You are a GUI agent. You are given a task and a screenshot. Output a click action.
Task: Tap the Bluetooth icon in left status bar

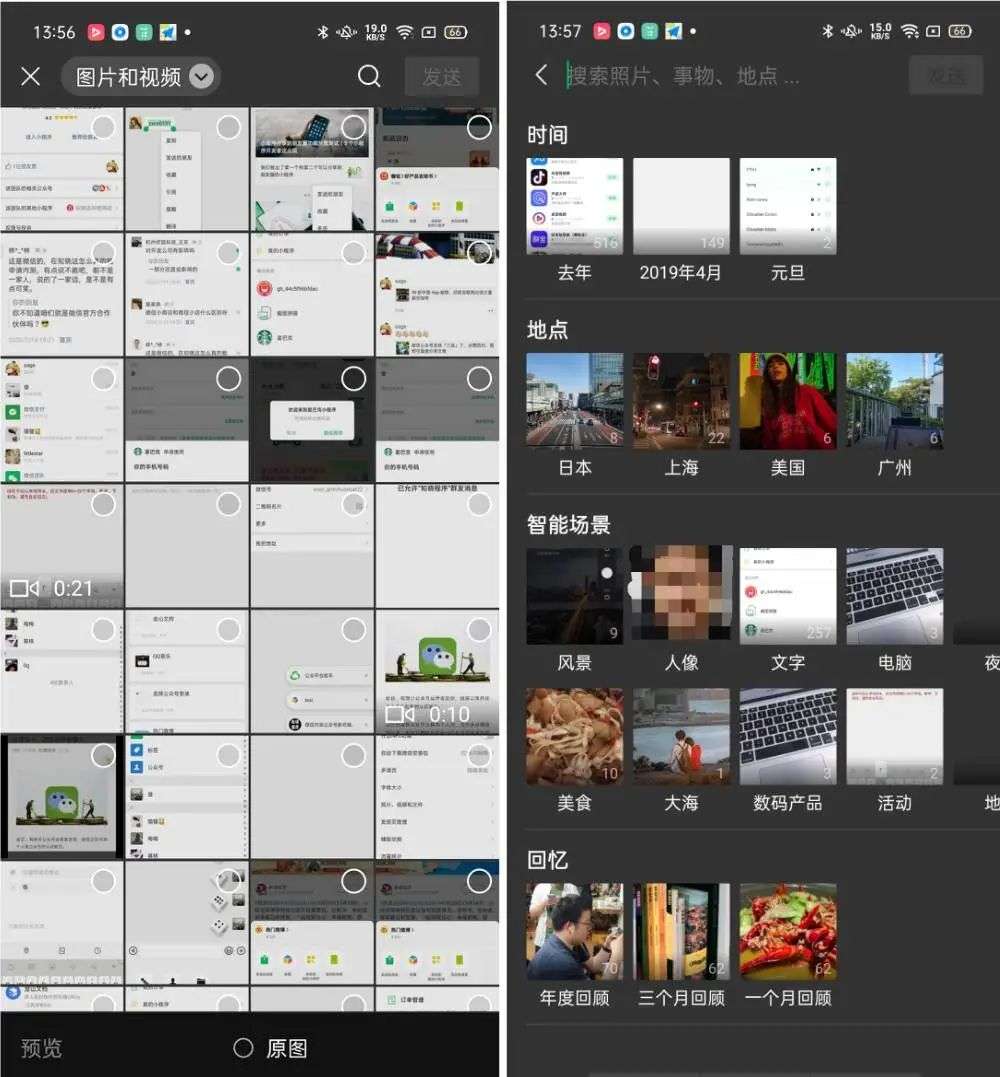pyautogui.click(x=322, y=32)
